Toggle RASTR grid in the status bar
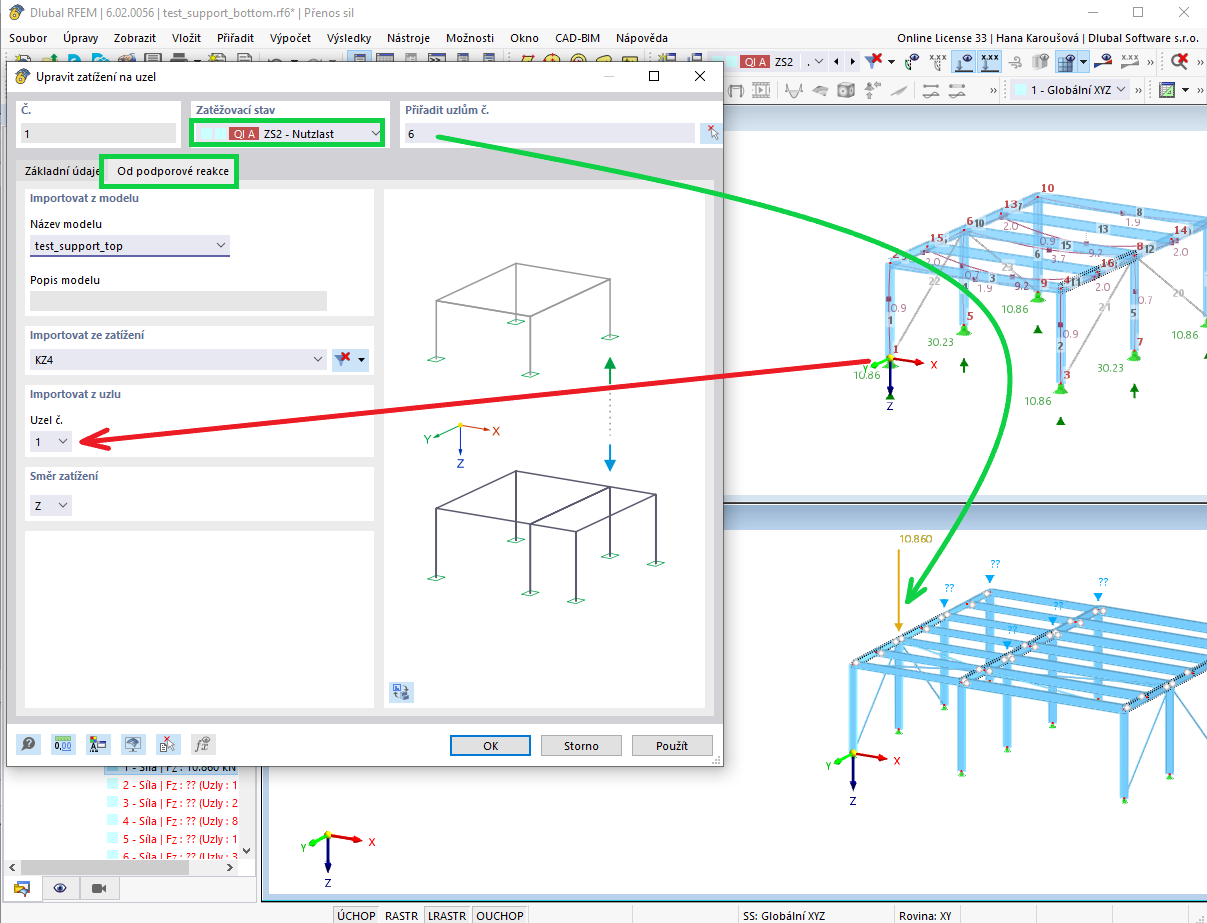 tap(402, 915)
